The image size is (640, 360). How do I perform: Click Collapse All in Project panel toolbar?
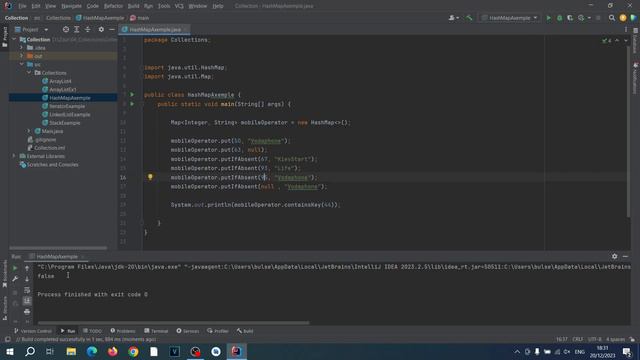(x=87, y=29)
